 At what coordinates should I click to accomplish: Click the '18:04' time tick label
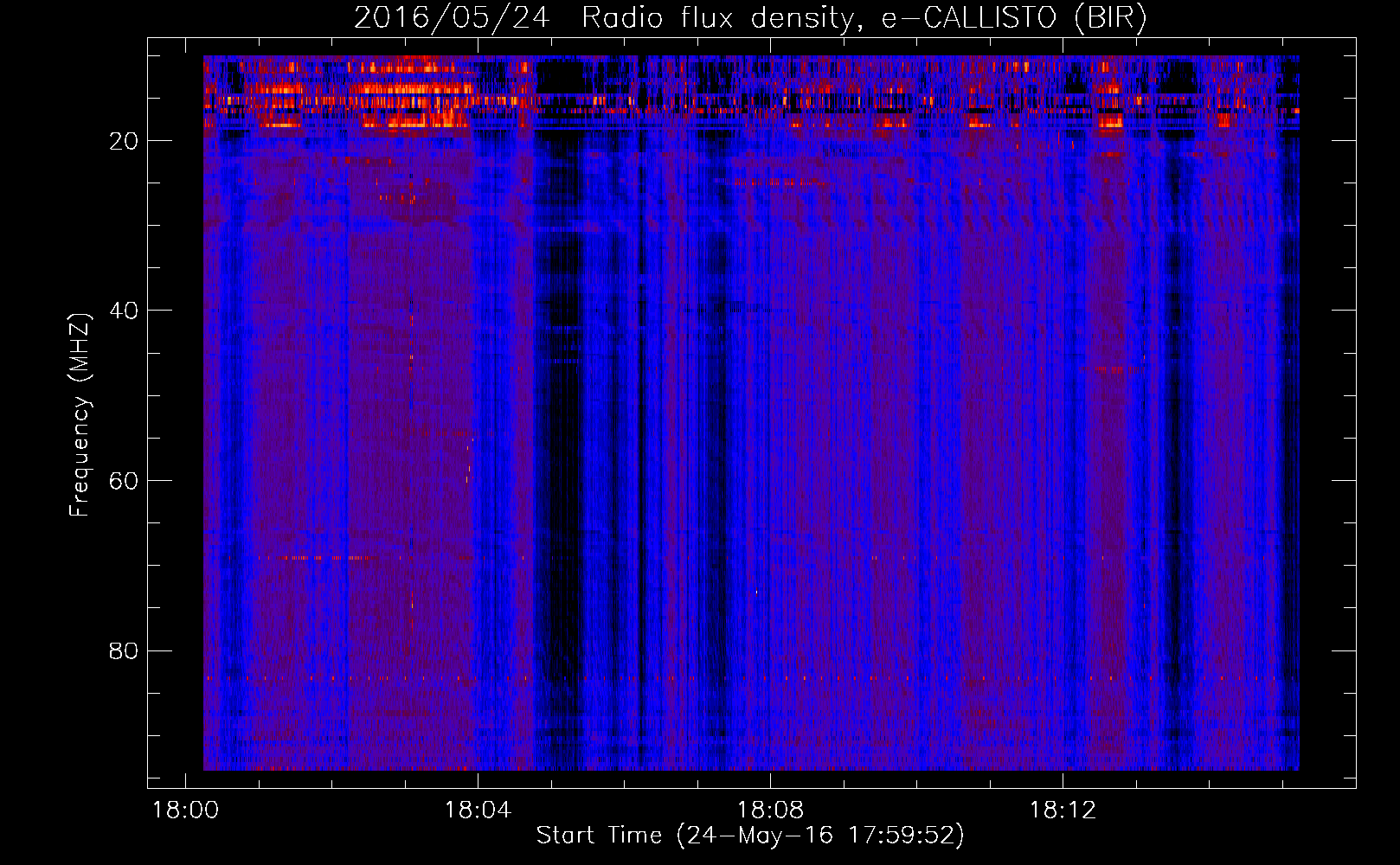478,811
